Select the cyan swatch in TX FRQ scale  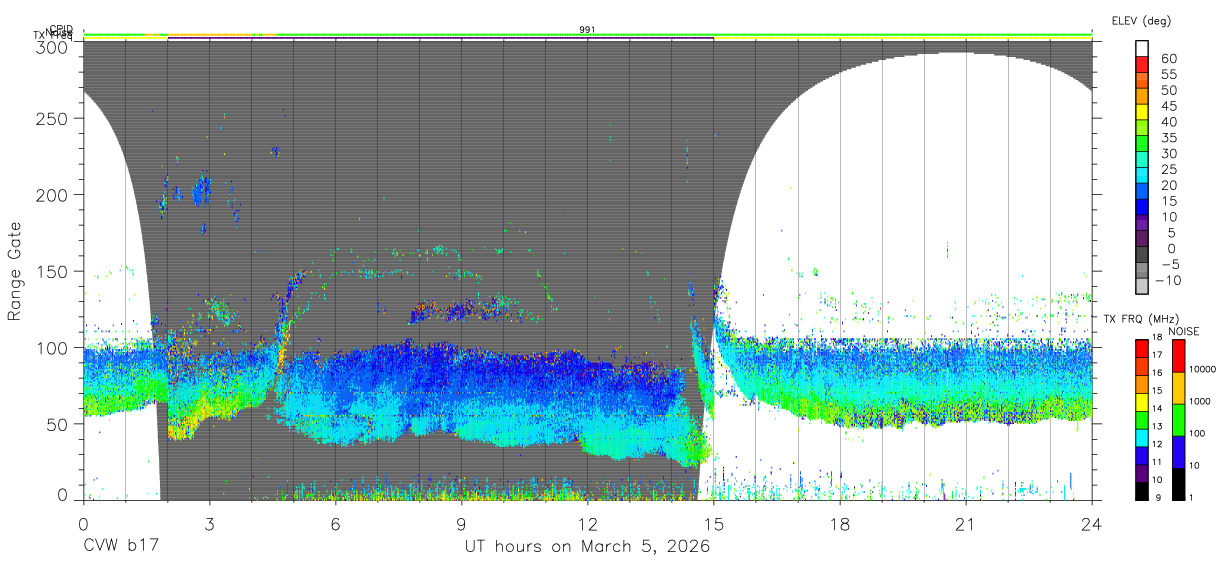coord(1141,438)
